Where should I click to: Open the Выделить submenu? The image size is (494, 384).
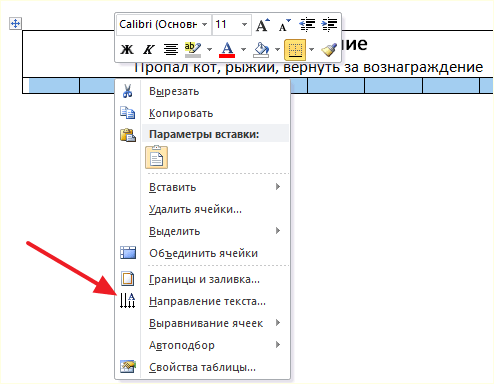point(203,231)
